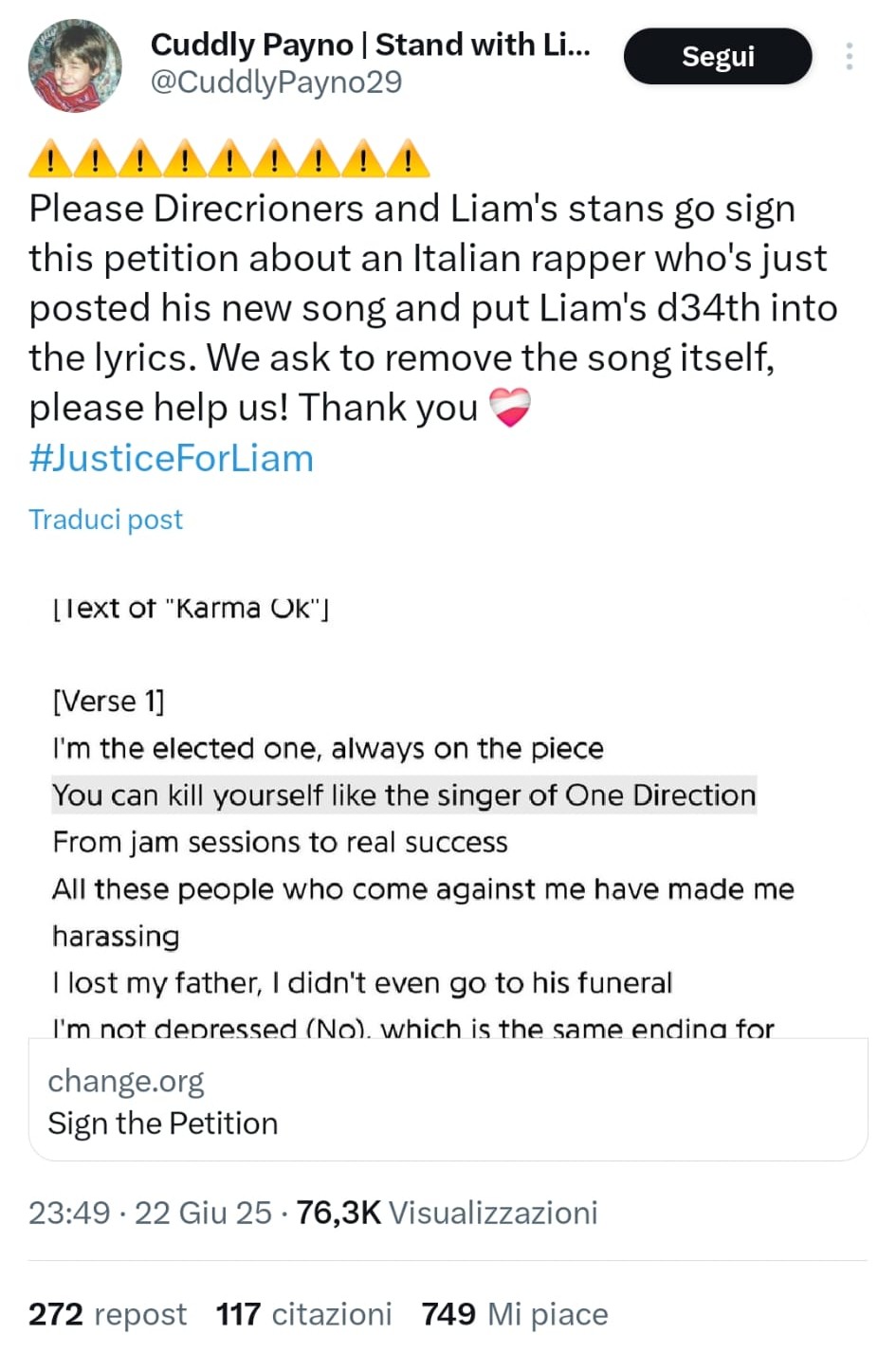Click the first warning sign emoji
The height and width of the screenshot is (1352, 896).
tap(50, 158)
